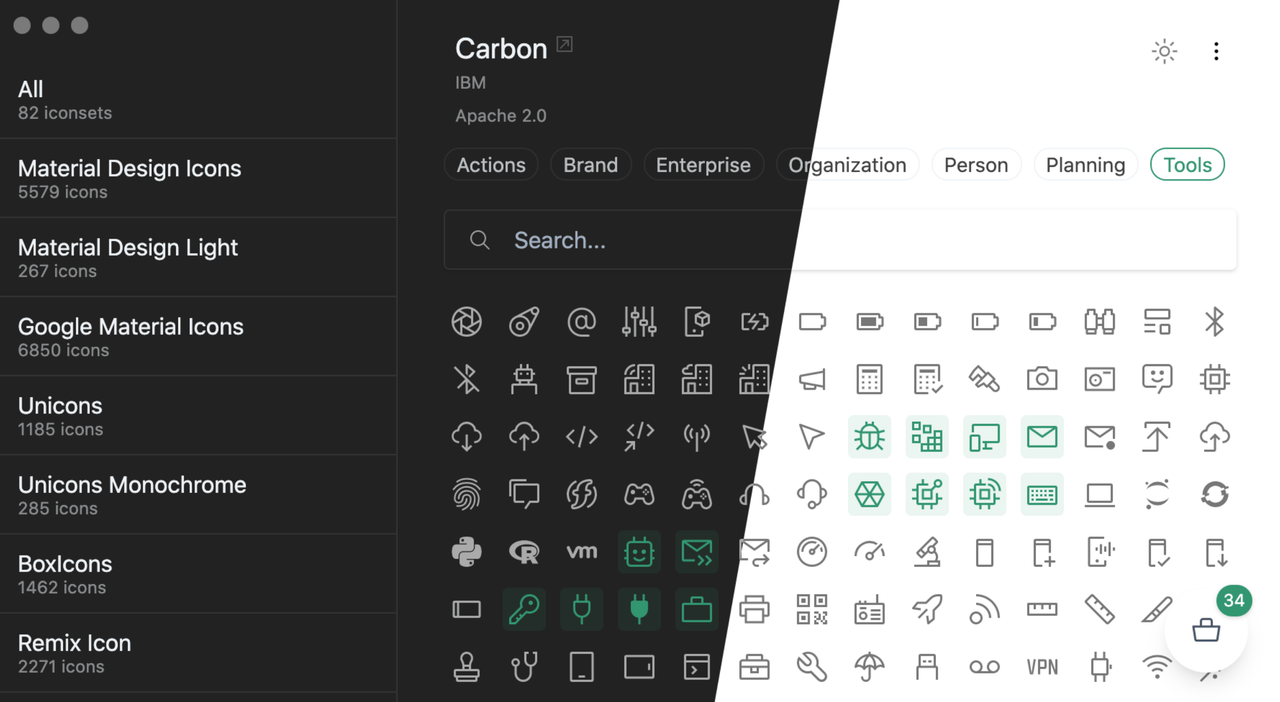Select the battery charging icon
Viewport: 1280px width, 702px height.
tap(755, 322)
